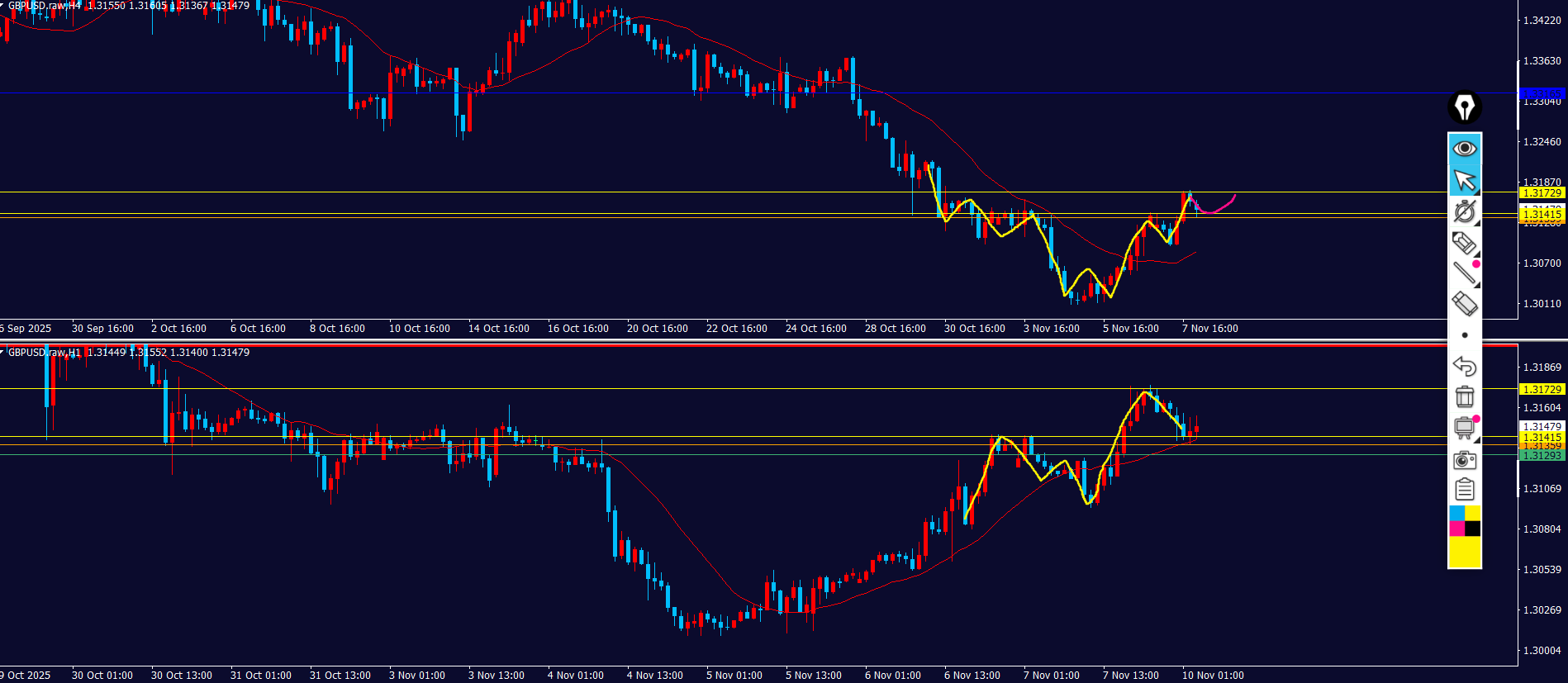Open the whiteboard easel options

click(x=1465, y=428)
